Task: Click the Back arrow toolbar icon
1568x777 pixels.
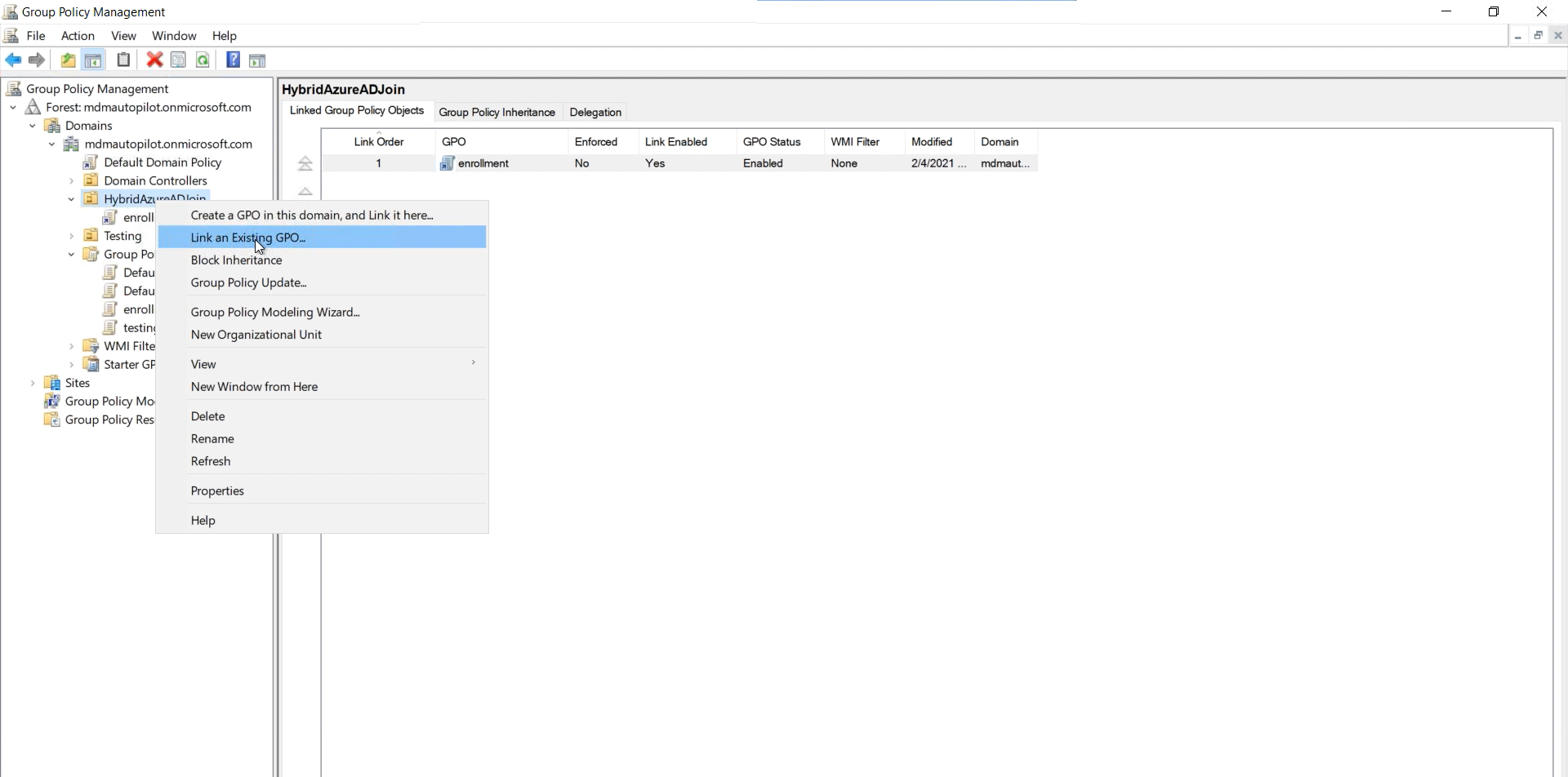Action: (x=13, y=60)
